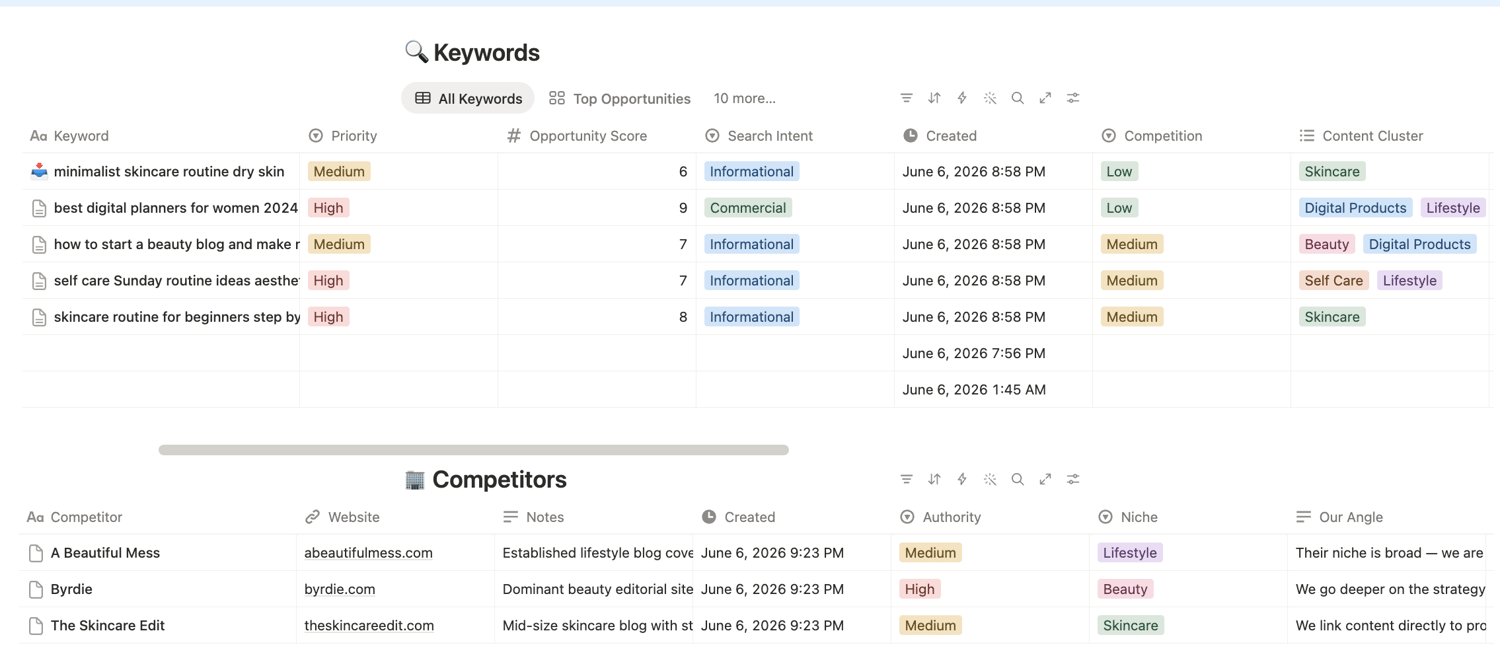Click the created date June 6, 2026 7:56 PM

[974, 353]
